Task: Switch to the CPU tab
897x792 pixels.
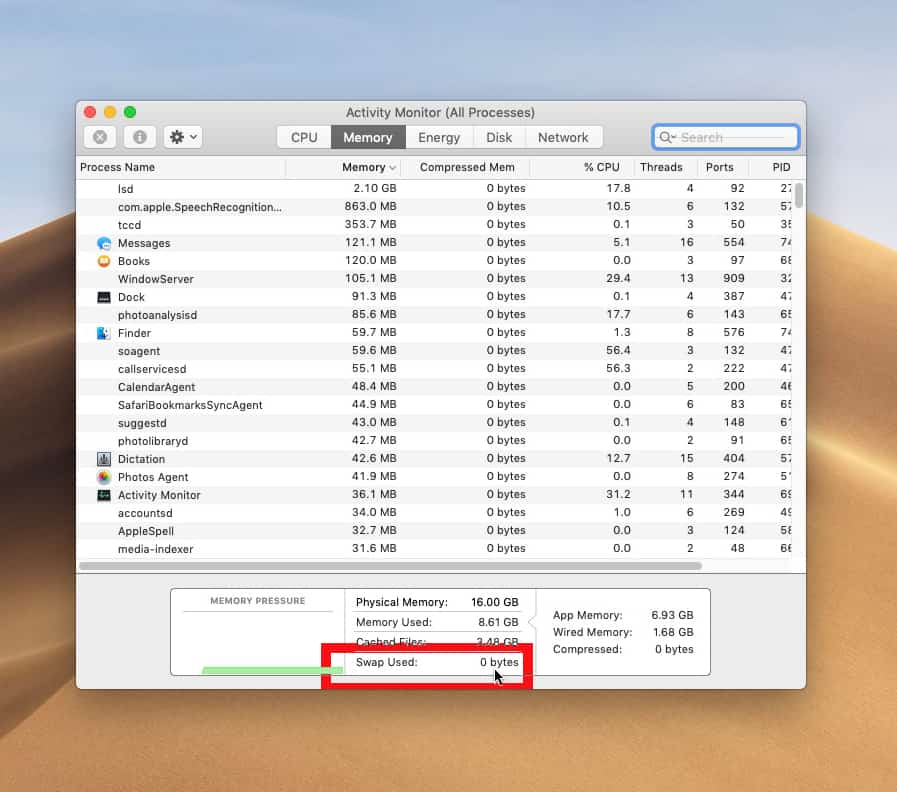Action: tap(304, 137)
